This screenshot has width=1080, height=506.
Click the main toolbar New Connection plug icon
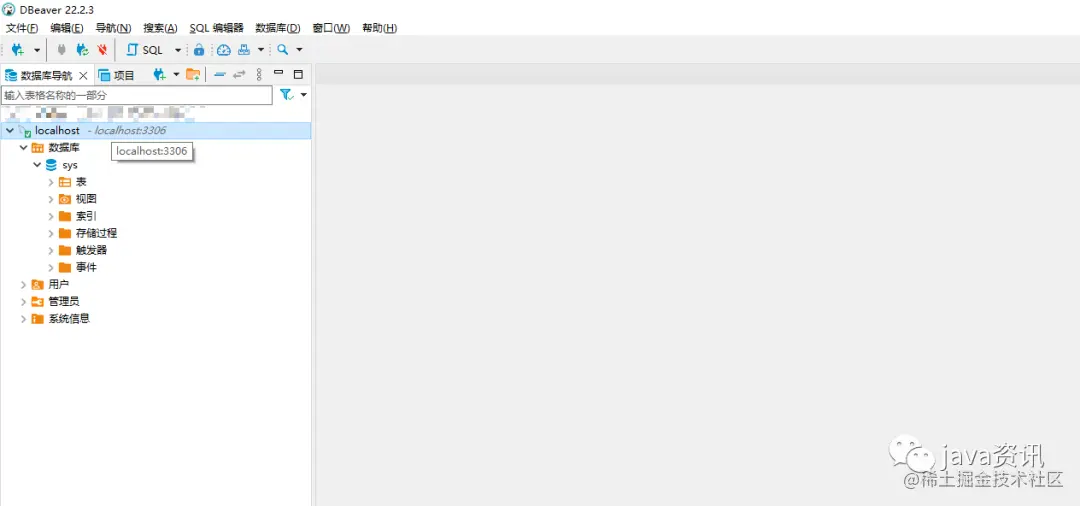(x=19, y=50)
